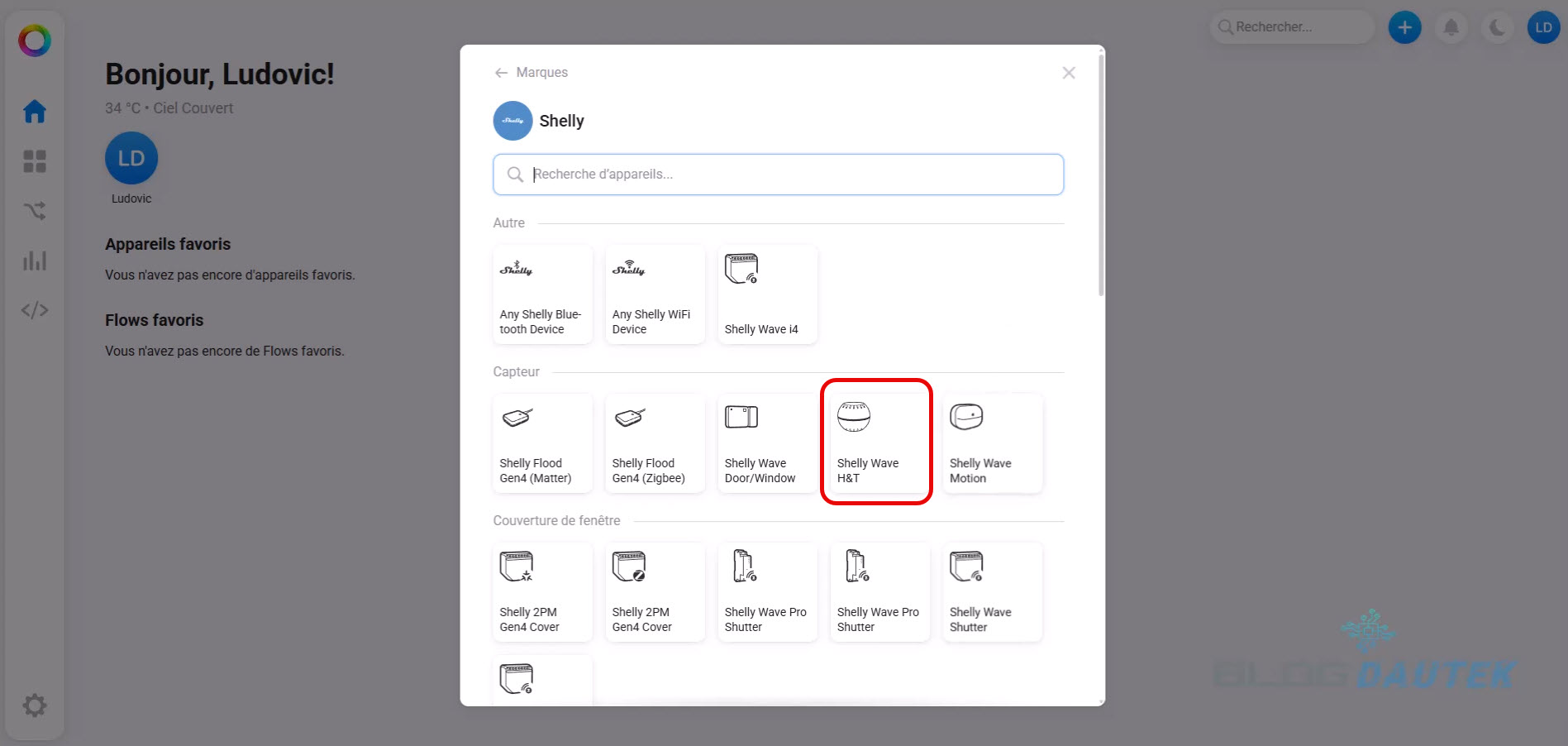Click the top Rechercher search box
Image resolution: width=1568 pixels, height=746 pixels.
click(x=1292, y=27)
